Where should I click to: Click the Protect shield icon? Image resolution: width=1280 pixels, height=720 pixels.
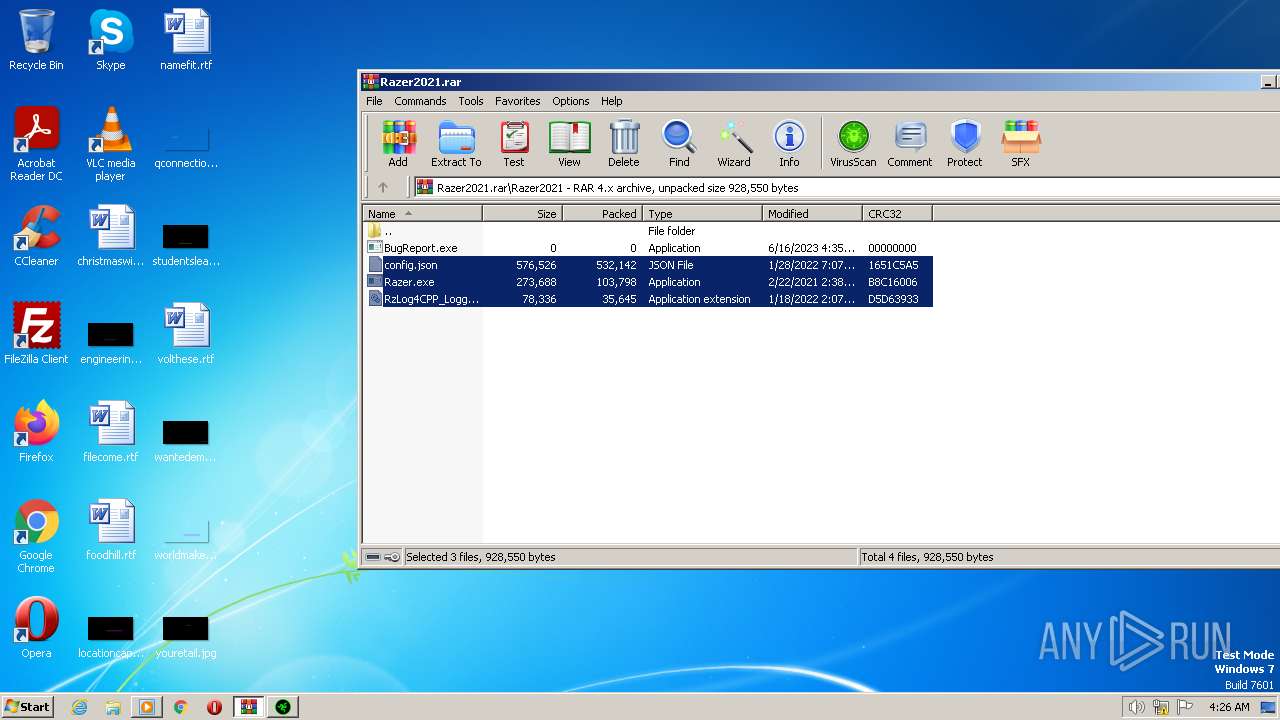coord(965,143)
